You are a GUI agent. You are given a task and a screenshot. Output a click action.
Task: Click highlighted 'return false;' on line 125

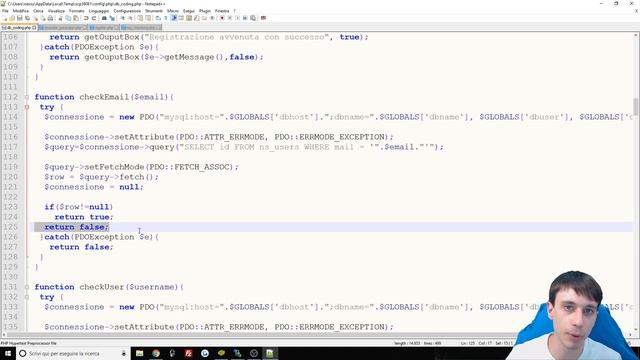(x=76, y=227)
